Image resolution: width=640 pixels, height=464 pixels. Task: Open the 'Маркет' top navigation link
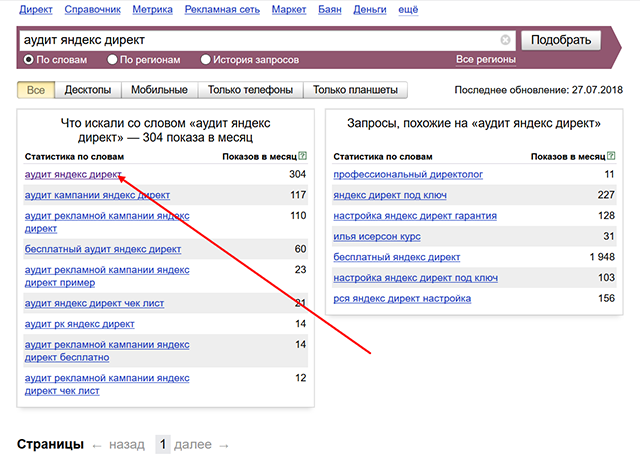[289, 9]
